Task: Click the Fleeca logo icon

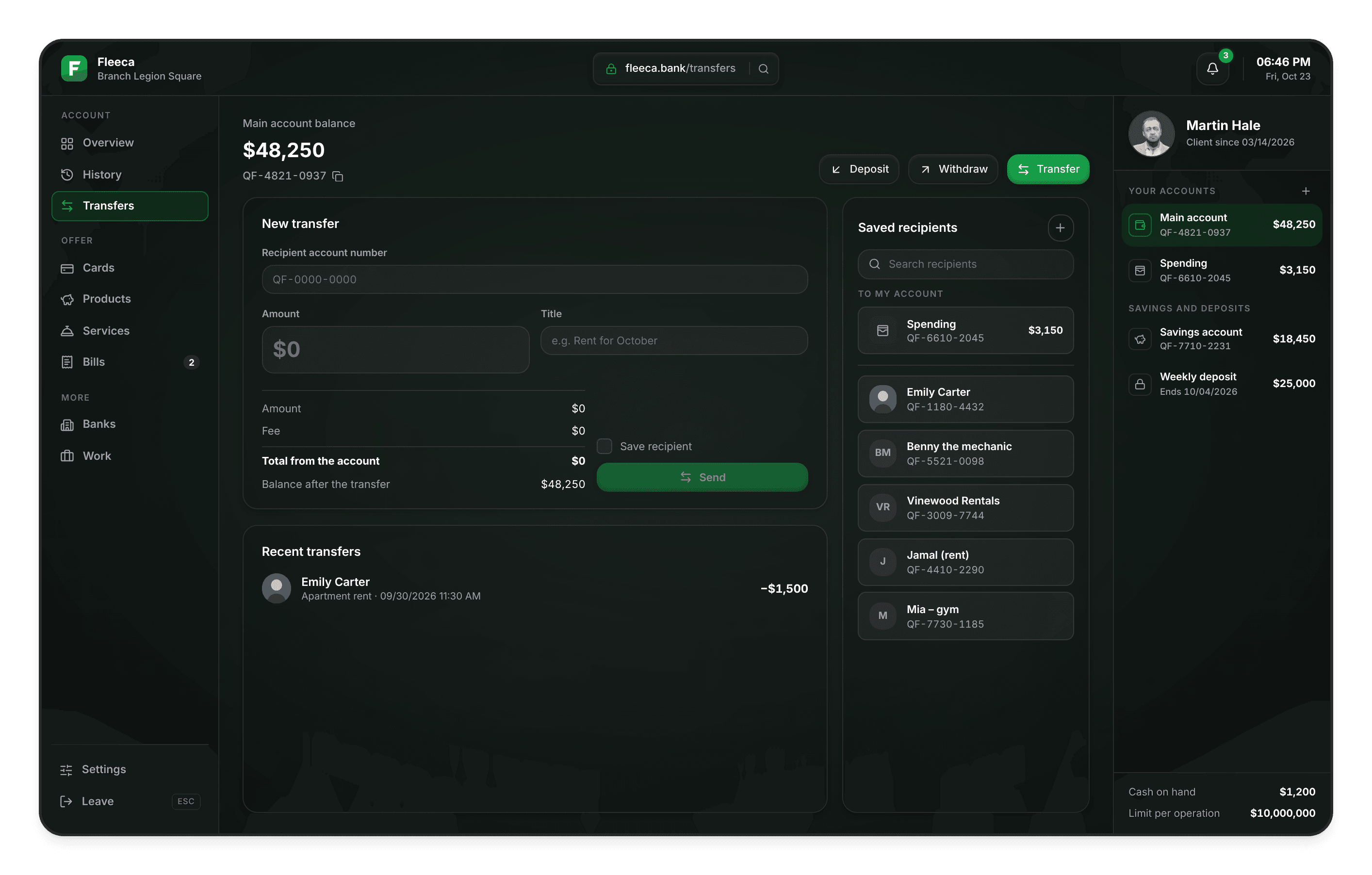Action: click(74, 68)
